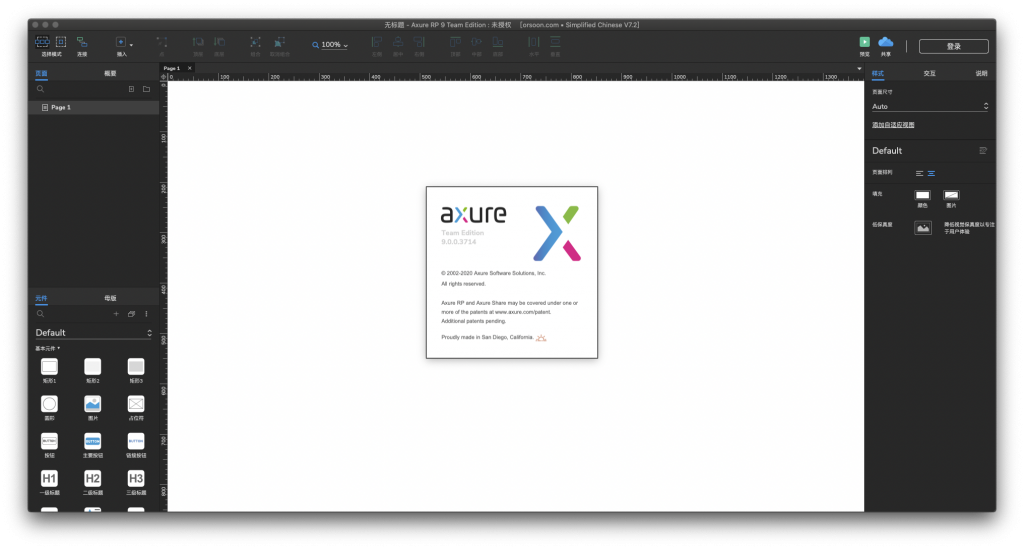
Task: Switch to the Notes (说明) tab
Action: tap(982, 74)
